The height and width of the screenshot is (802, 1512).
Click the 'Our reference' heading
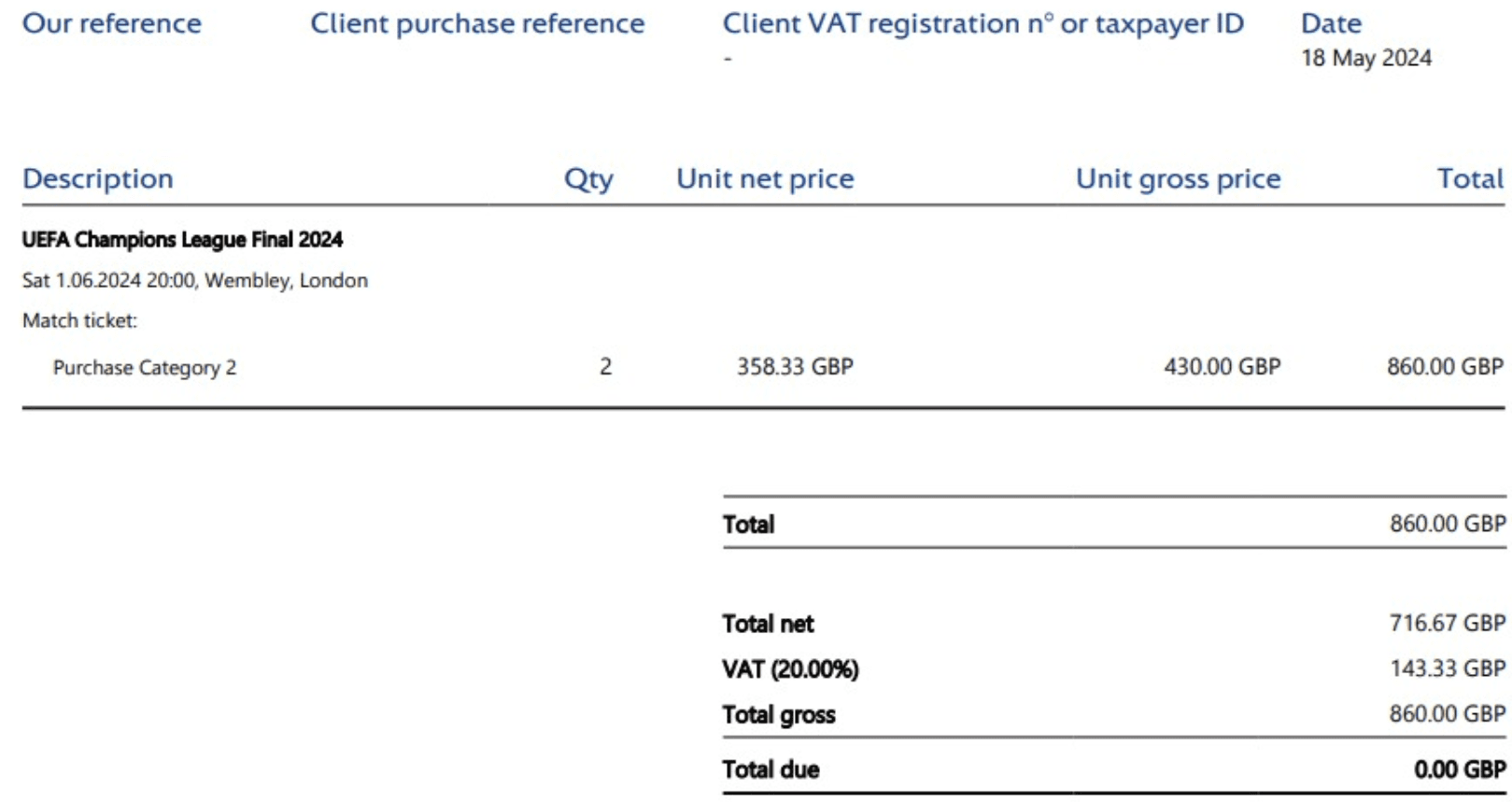click(x=112, y=23)
